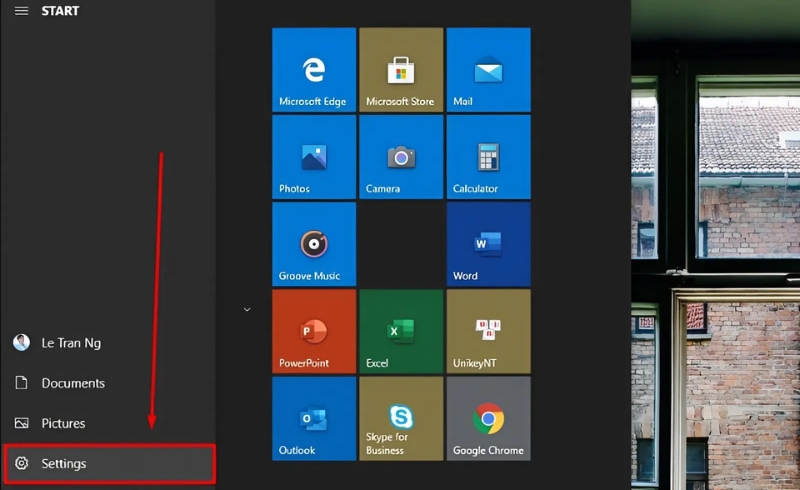Open the Le Tran Ng account menu
Image resolution: width=800 pixels, height=490 pixels.
click(x=108, y=342)
